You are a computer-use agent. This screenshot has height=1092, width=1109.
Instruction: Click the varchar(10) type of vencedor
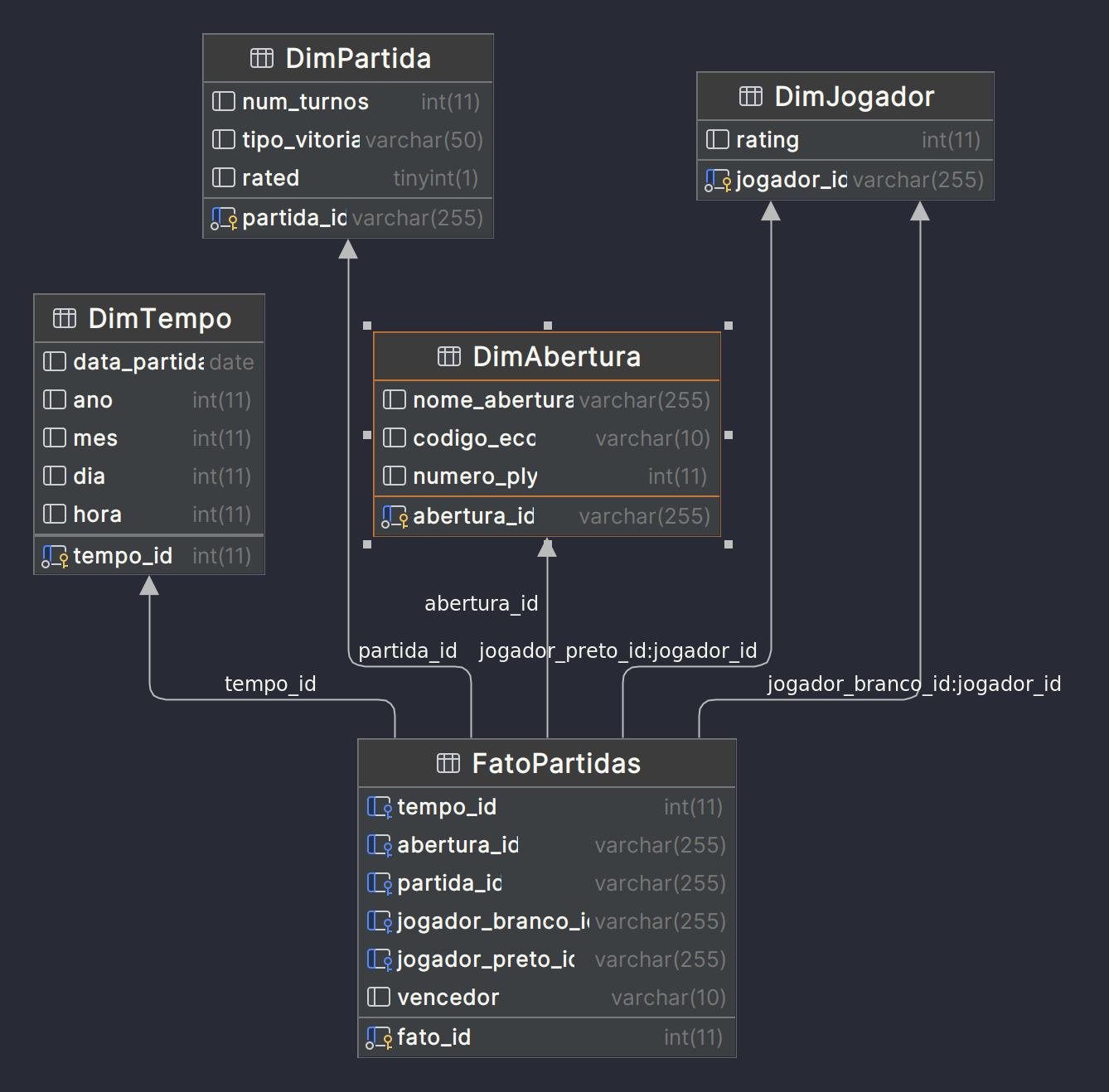pos(668,998)
